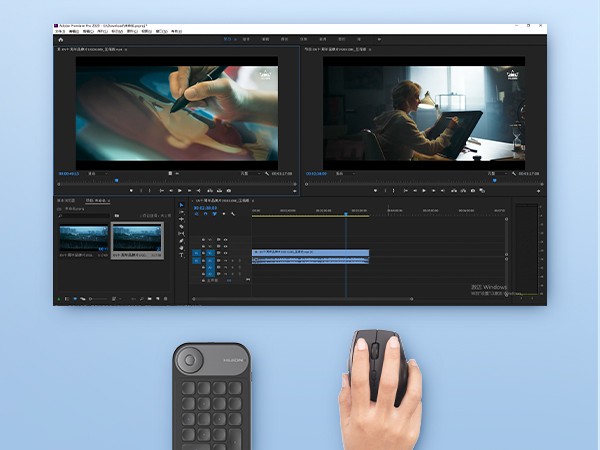Open Sort Icons dropdown in Project panel
This screenshot has width=600, height=450.
[x=116, y=299]
